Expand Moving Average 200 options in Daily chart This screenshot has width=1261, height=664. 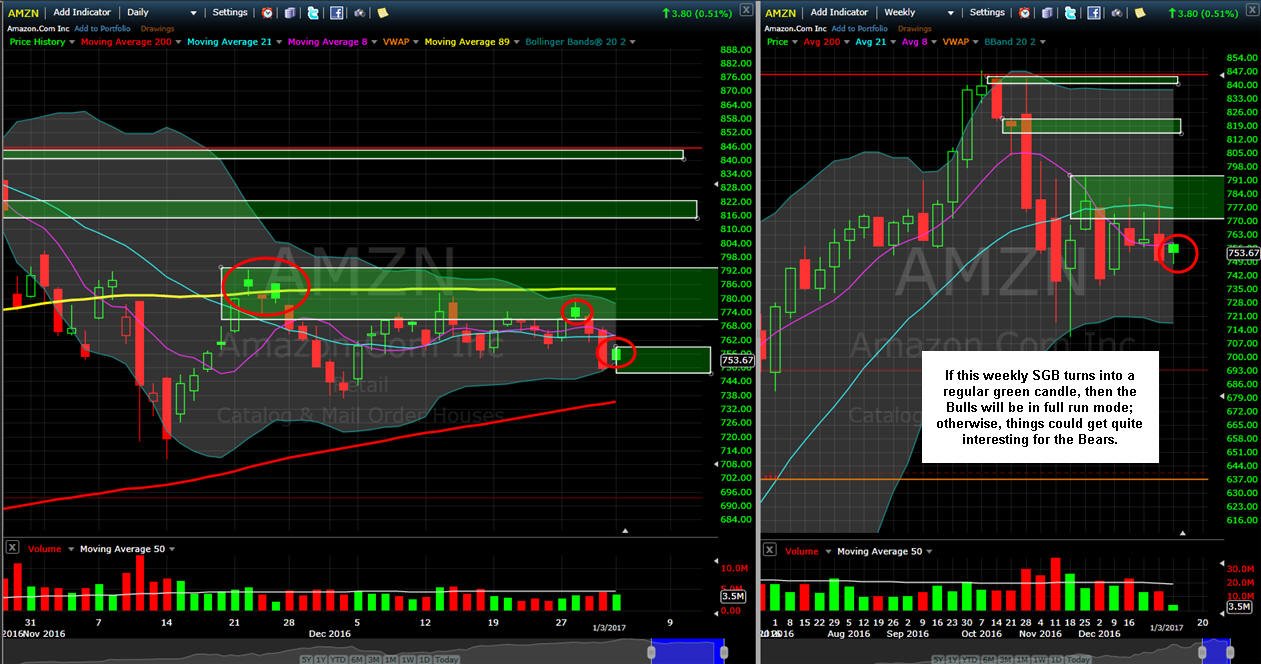click(176, 42)
